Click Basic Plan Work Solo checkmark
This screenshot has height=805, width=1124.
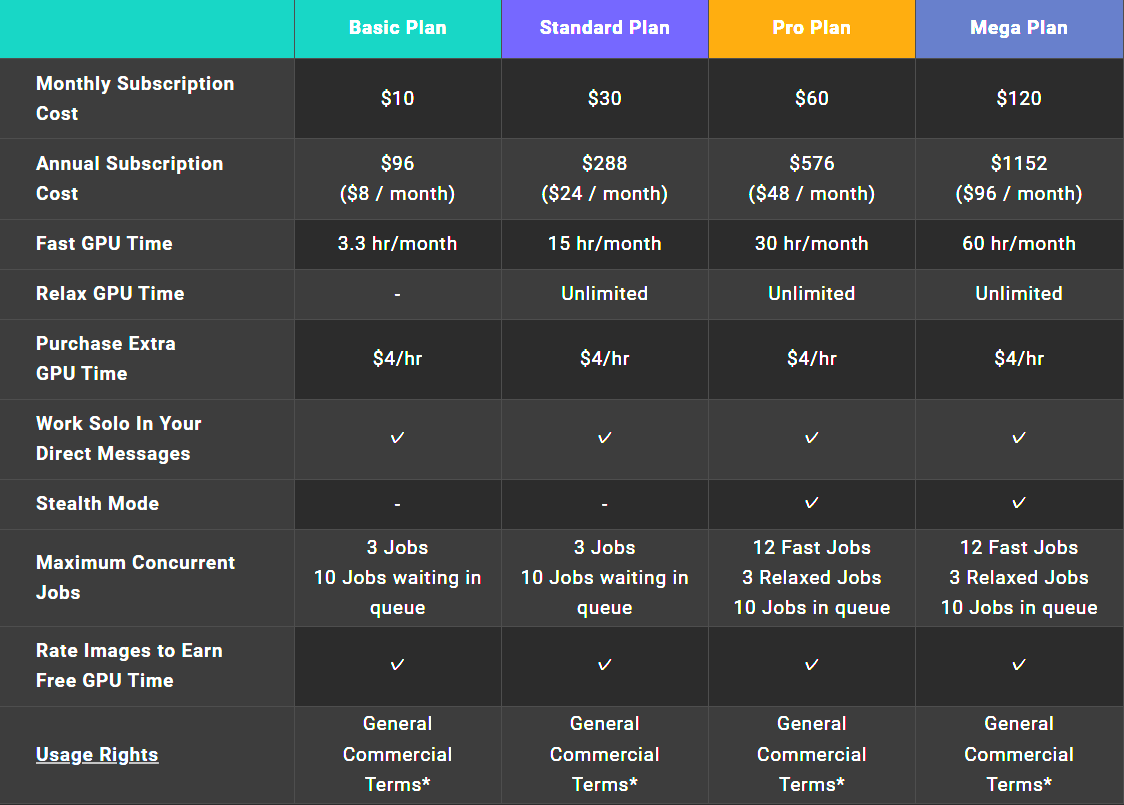(x=397, y=438)
